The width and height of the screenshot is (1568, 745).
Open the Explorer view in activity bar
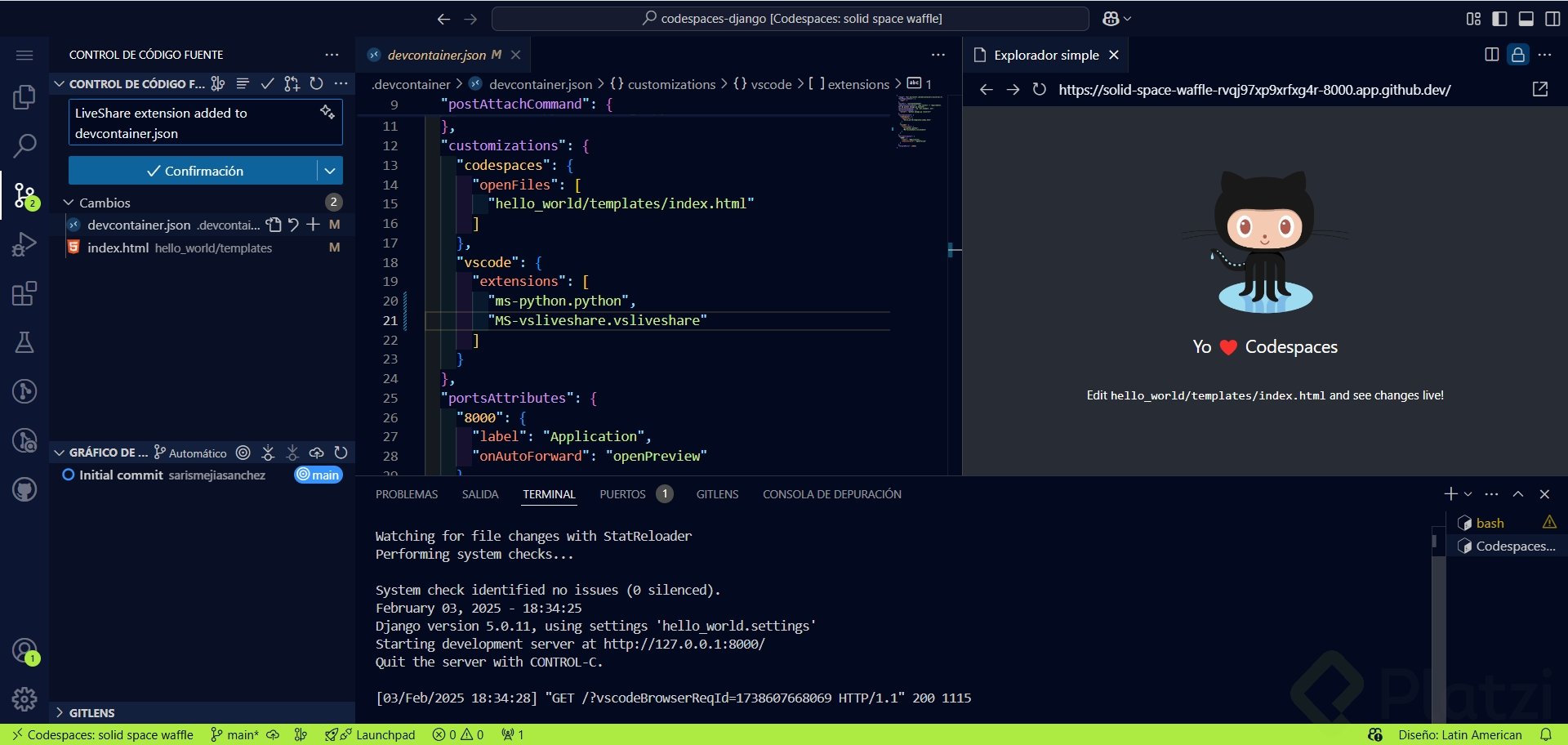pos(24,97)
